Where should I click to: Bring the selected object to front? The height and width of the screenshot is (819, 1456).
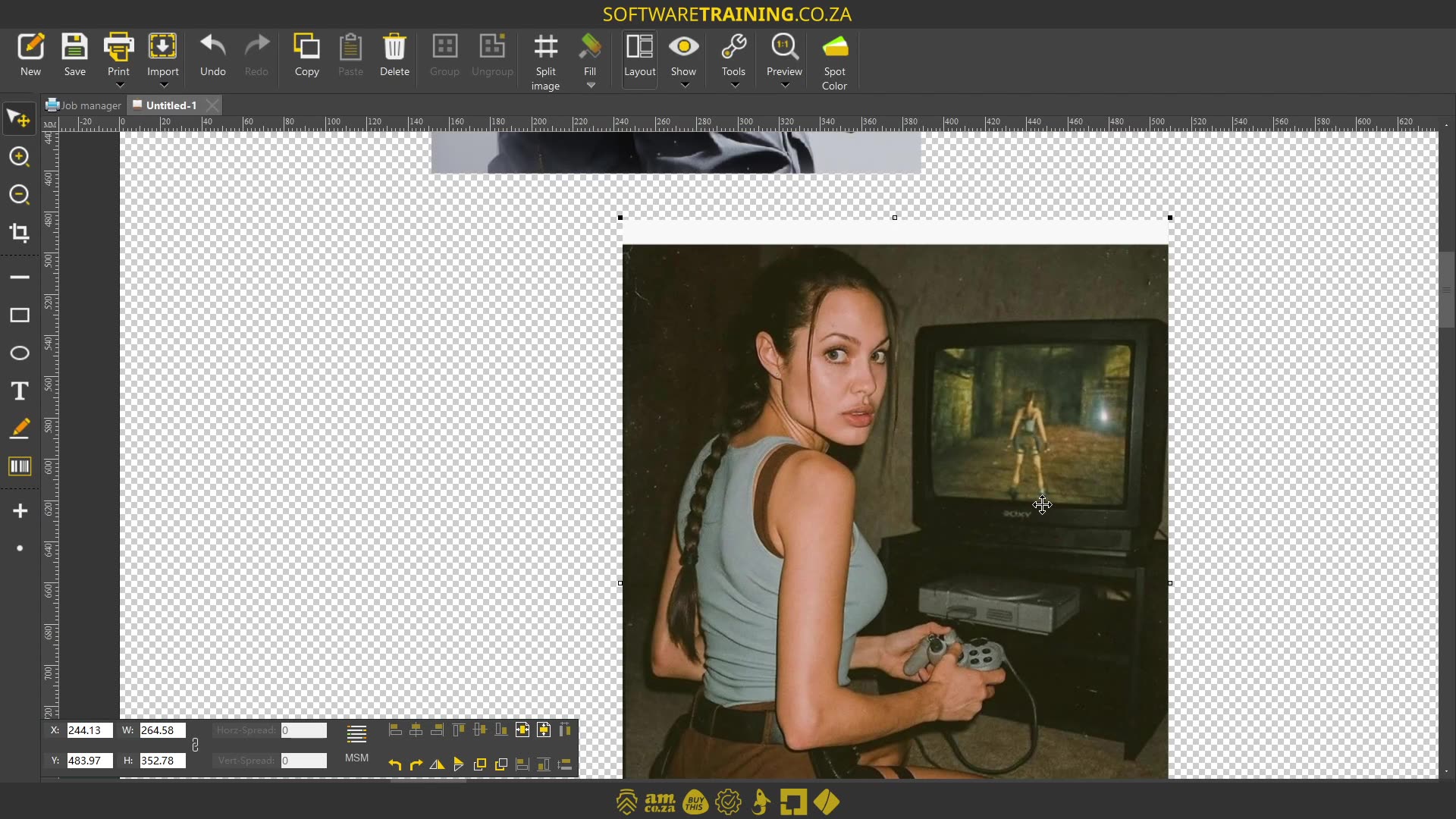[x=480, y=764]
